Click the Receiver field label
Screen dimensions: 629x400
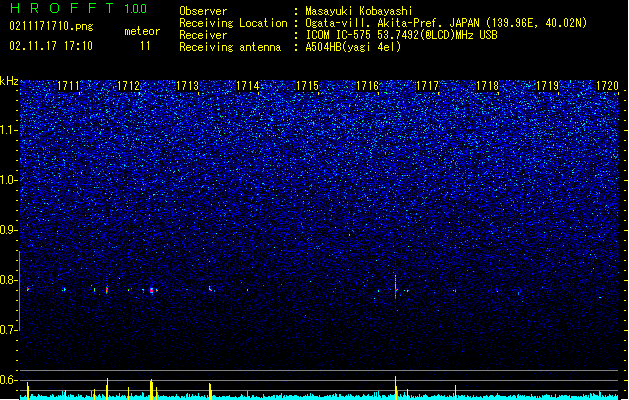[x=203, y=35]
